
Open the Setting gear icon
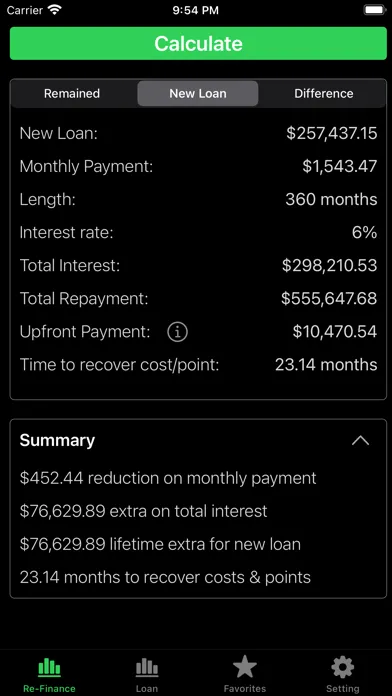(343, 667)
